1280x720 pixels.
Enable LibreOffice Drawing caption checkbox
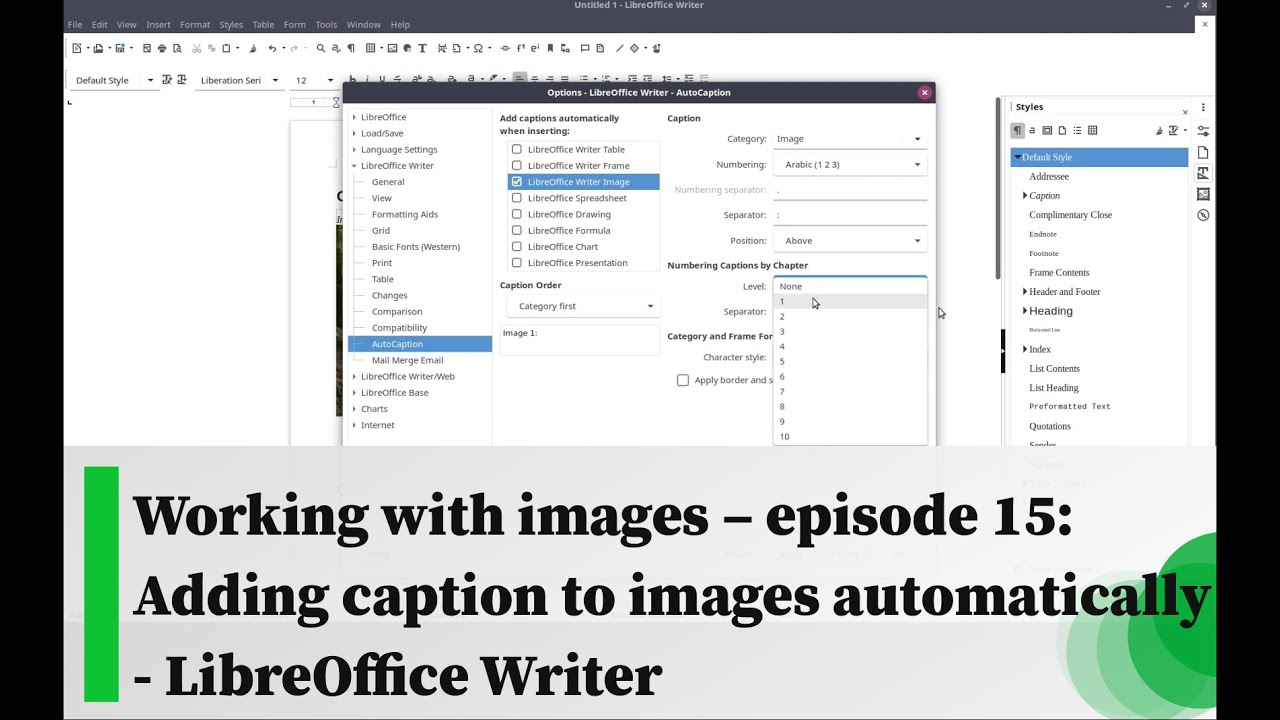517,214
